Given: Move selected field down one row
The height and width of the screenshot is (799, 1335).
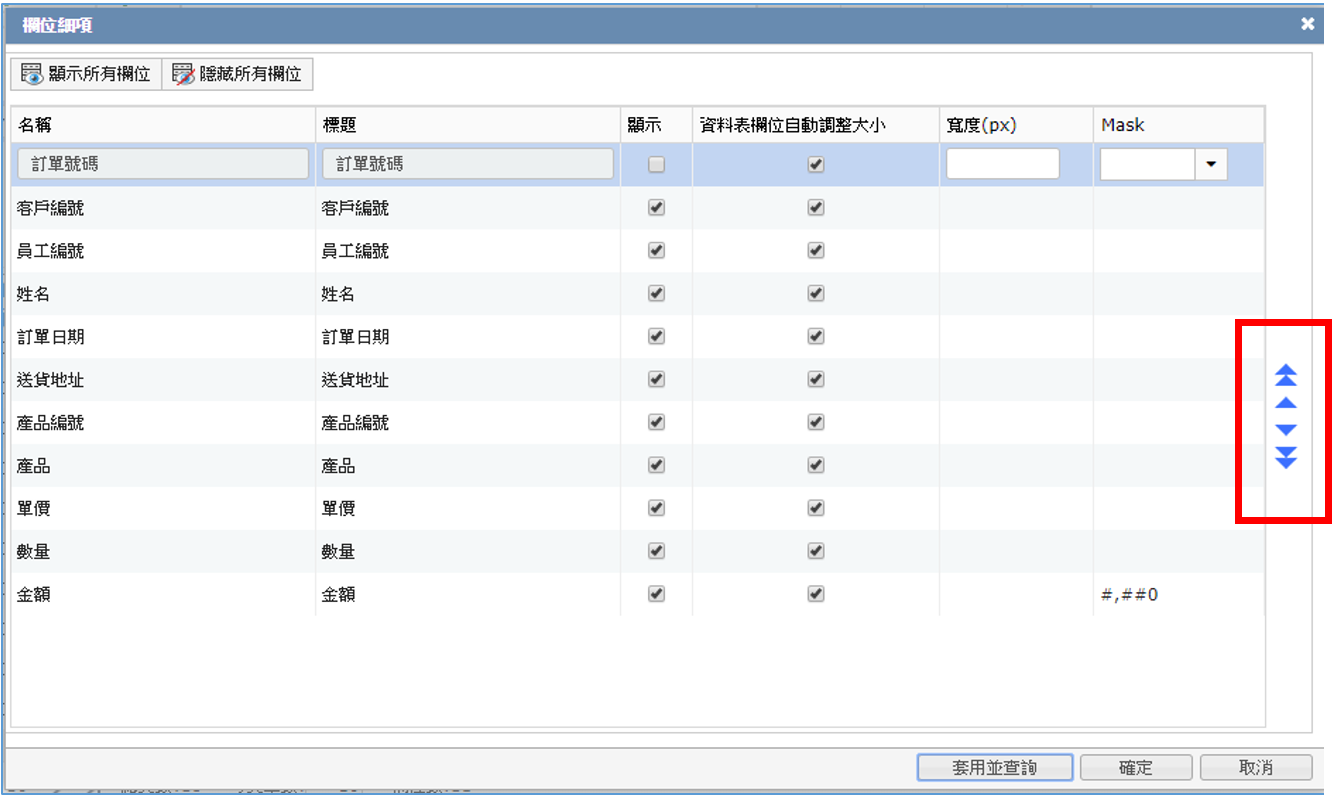Looking at the screenshot, I should (1286, 430).
